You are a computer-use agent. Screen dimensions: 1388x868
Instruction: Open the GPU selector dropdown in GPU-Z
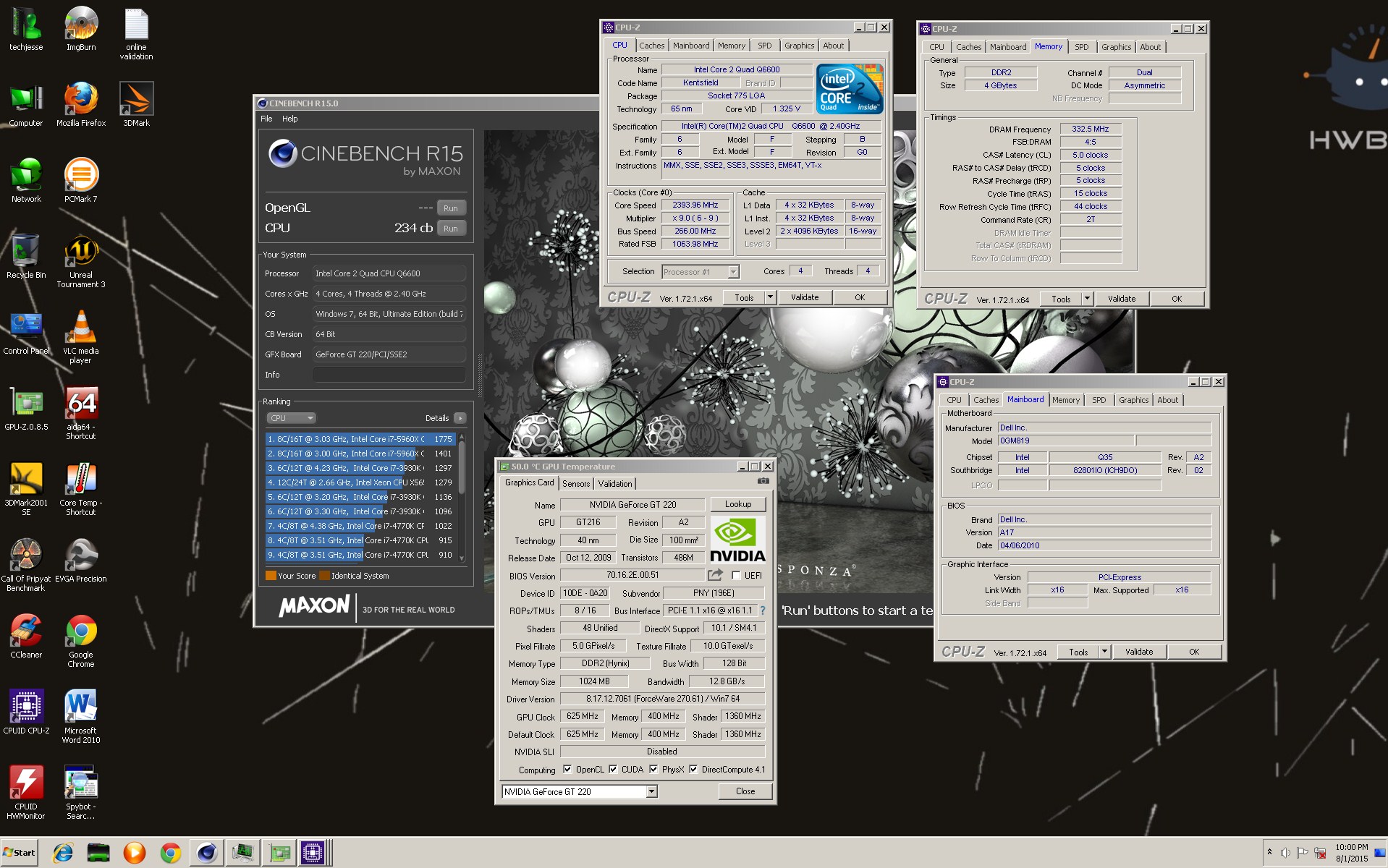tap(652, 792)
